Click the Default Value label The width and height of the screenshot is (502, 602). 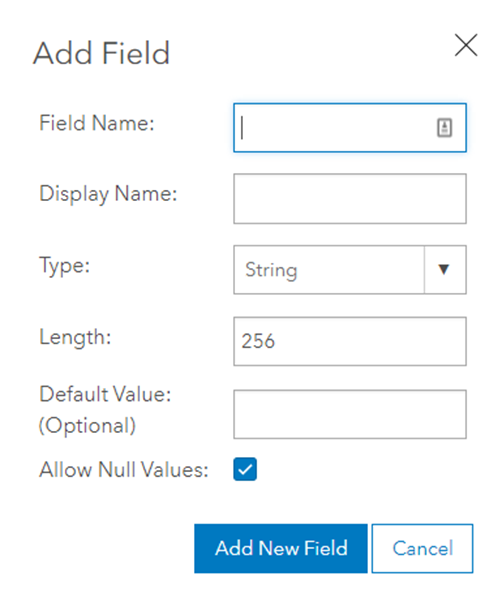click(x=105, y=410)
